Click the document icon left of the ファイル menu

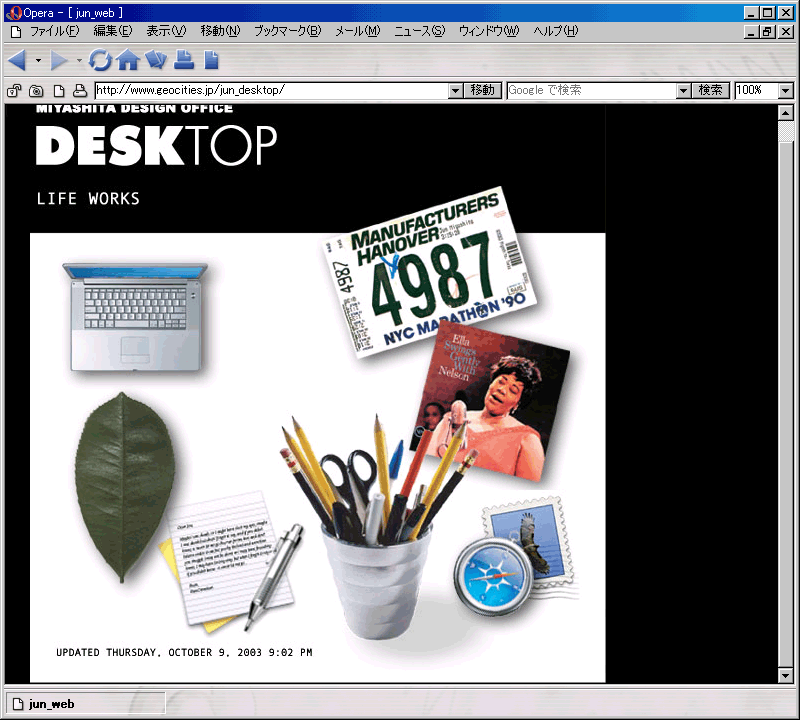(x=16, y=32)
